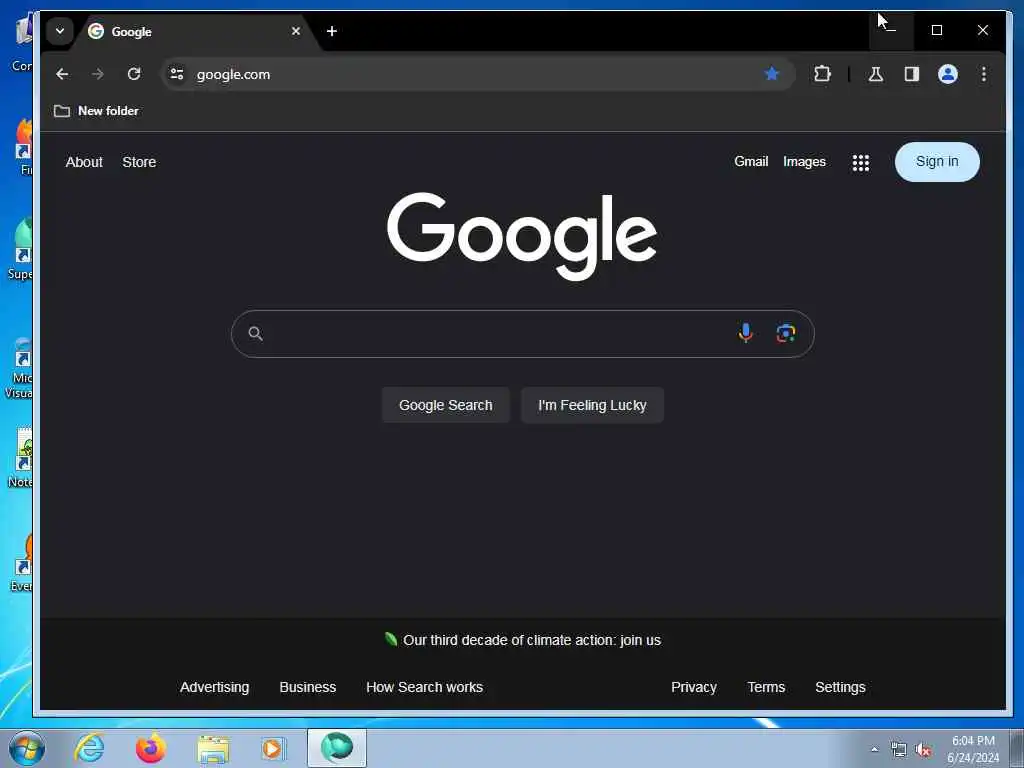Toggle the bookmark star
The height and width of the screenshot is (768, 1024).
tap(772, 74)
